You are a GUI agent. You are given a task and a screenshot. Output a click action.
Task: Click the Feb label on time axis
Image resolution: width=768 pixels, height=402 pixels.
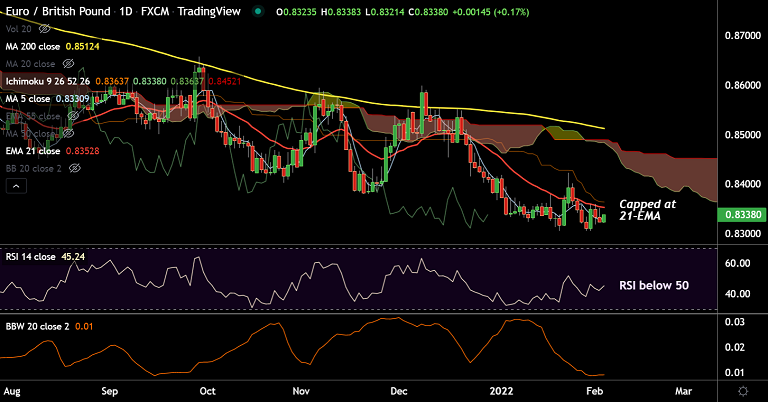pos(595,391)
